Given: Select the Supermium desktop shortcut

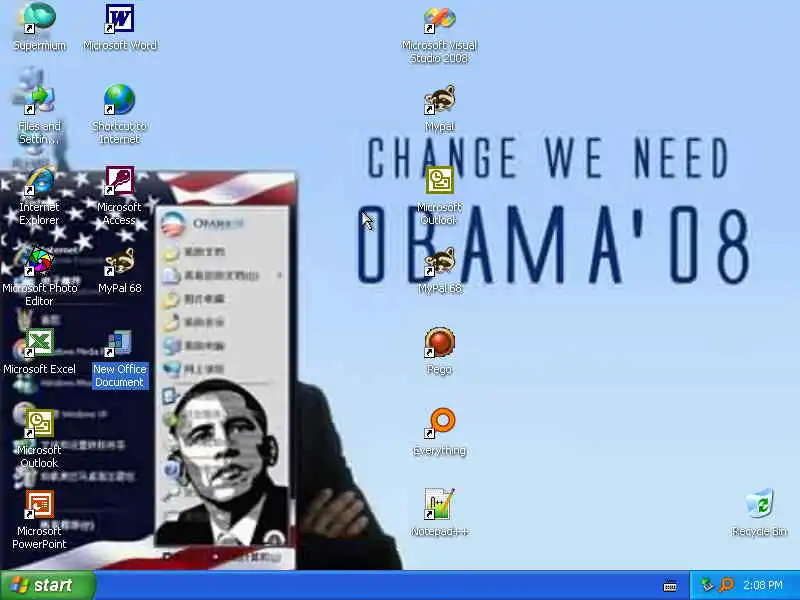Looking at the screenshot, I should 40,18.
